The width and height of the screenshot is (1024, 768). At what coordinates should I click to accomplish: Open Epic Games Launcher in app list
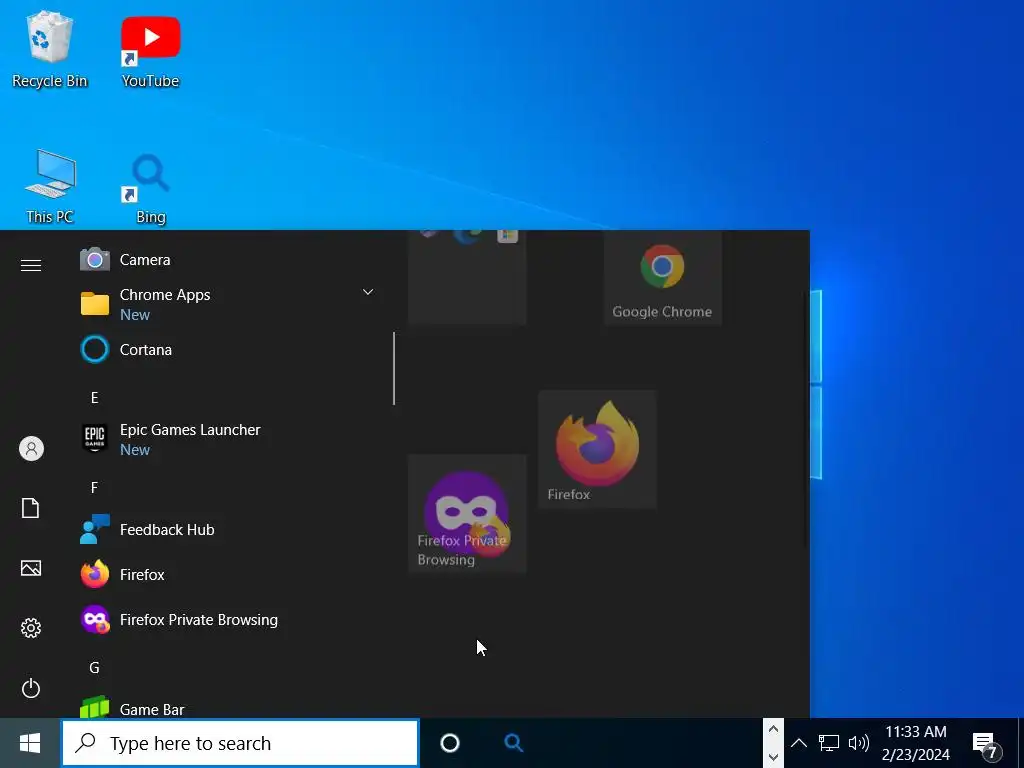[229, 439]
